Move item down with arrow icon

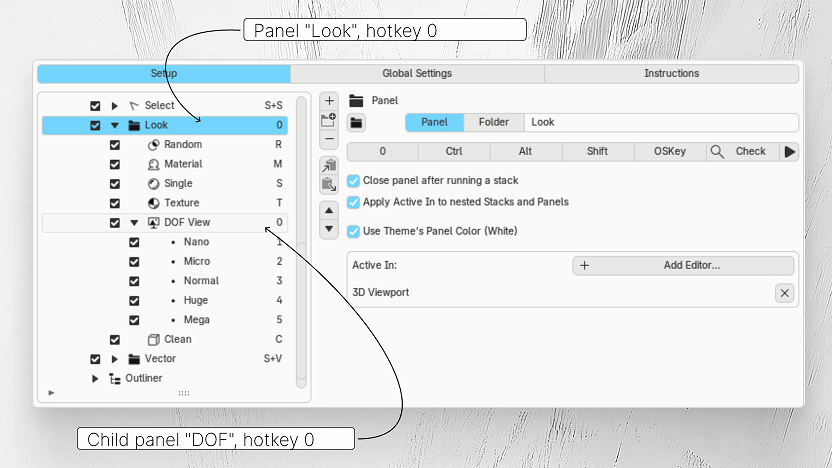pos(329,229)
